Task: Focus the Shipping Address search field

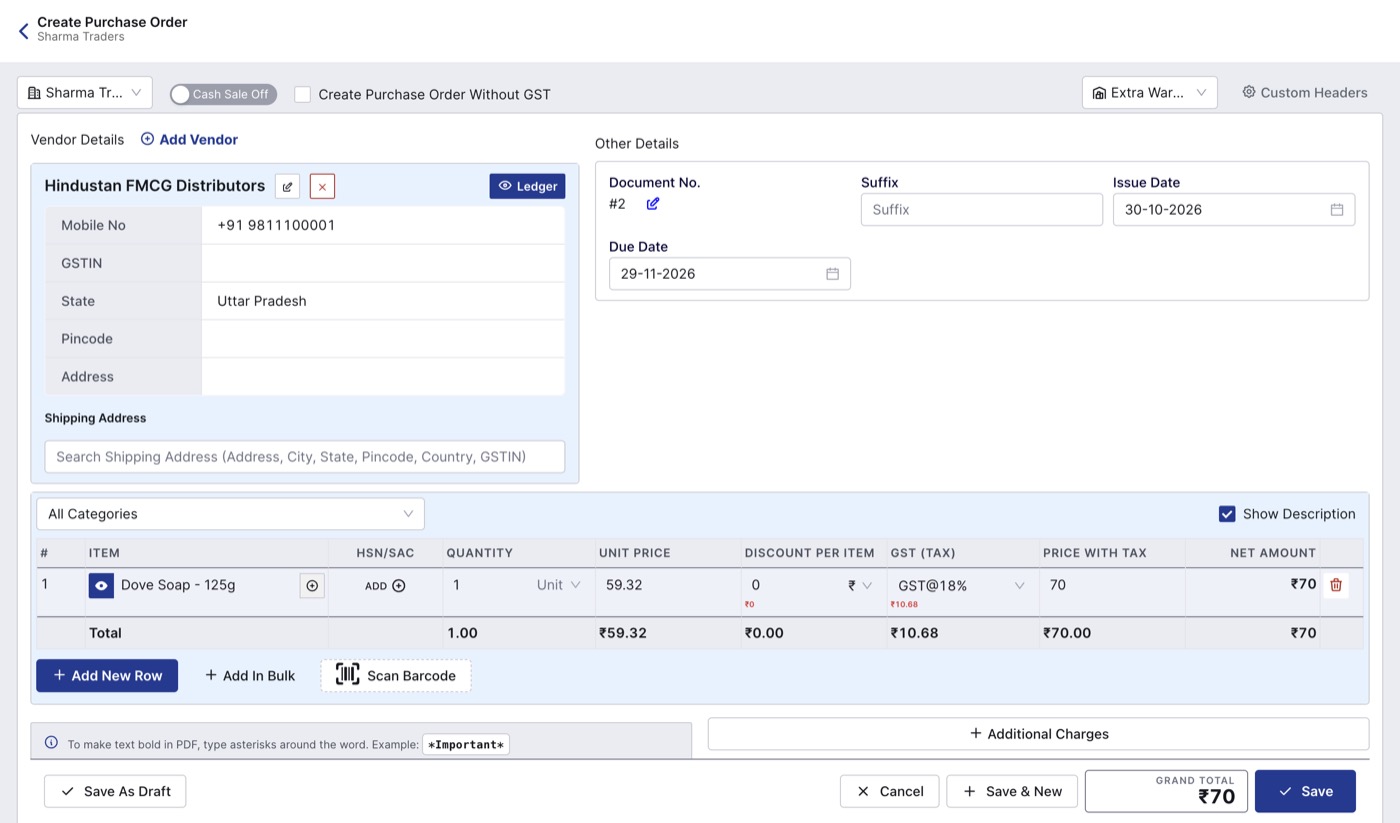Action: 305,457
